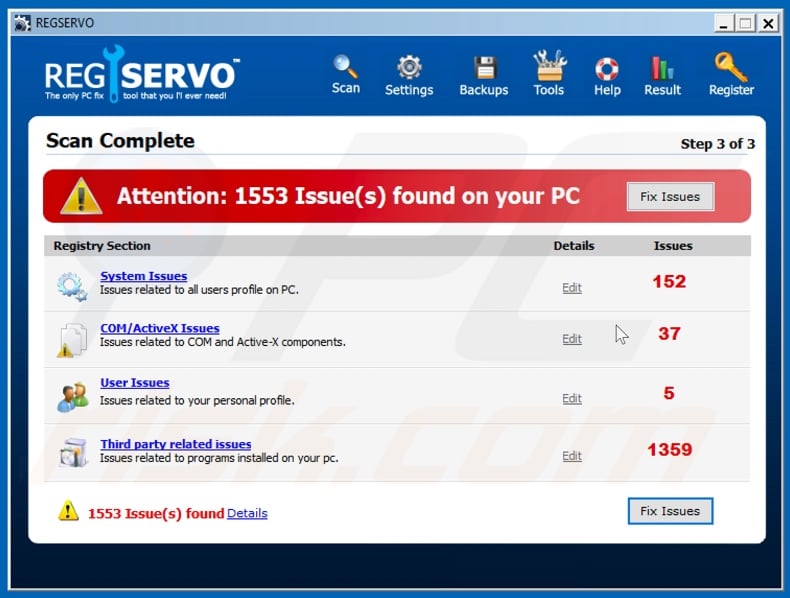Maximize the REGSERVO window
This screenshot has width=790, height=598.
745,22
